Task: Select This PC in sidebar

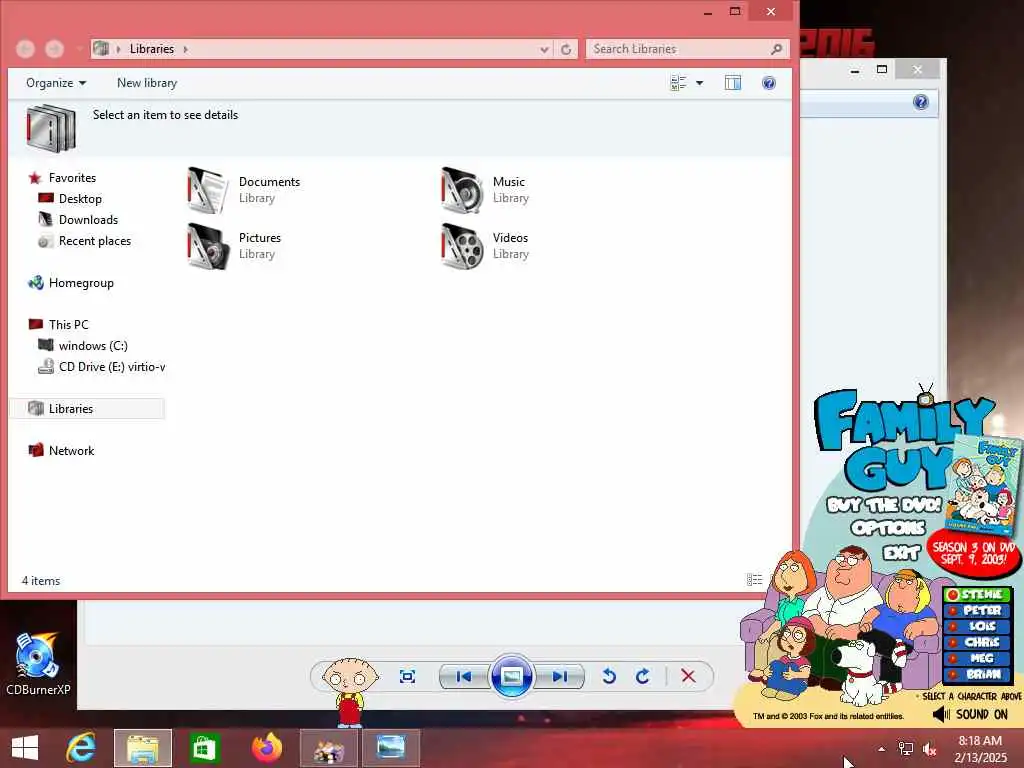Action: pos(59,325)
